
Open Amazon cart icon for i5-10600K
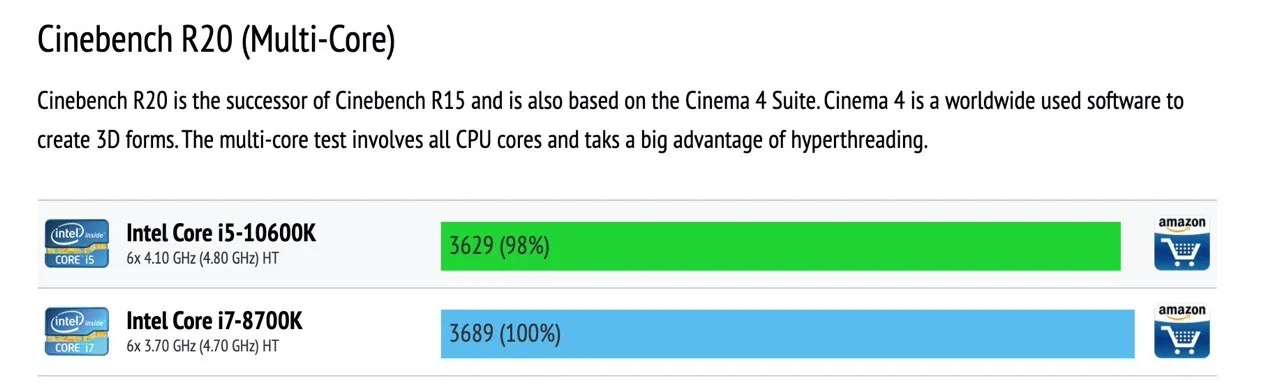pyautogui.click(x=1182, y=251)
